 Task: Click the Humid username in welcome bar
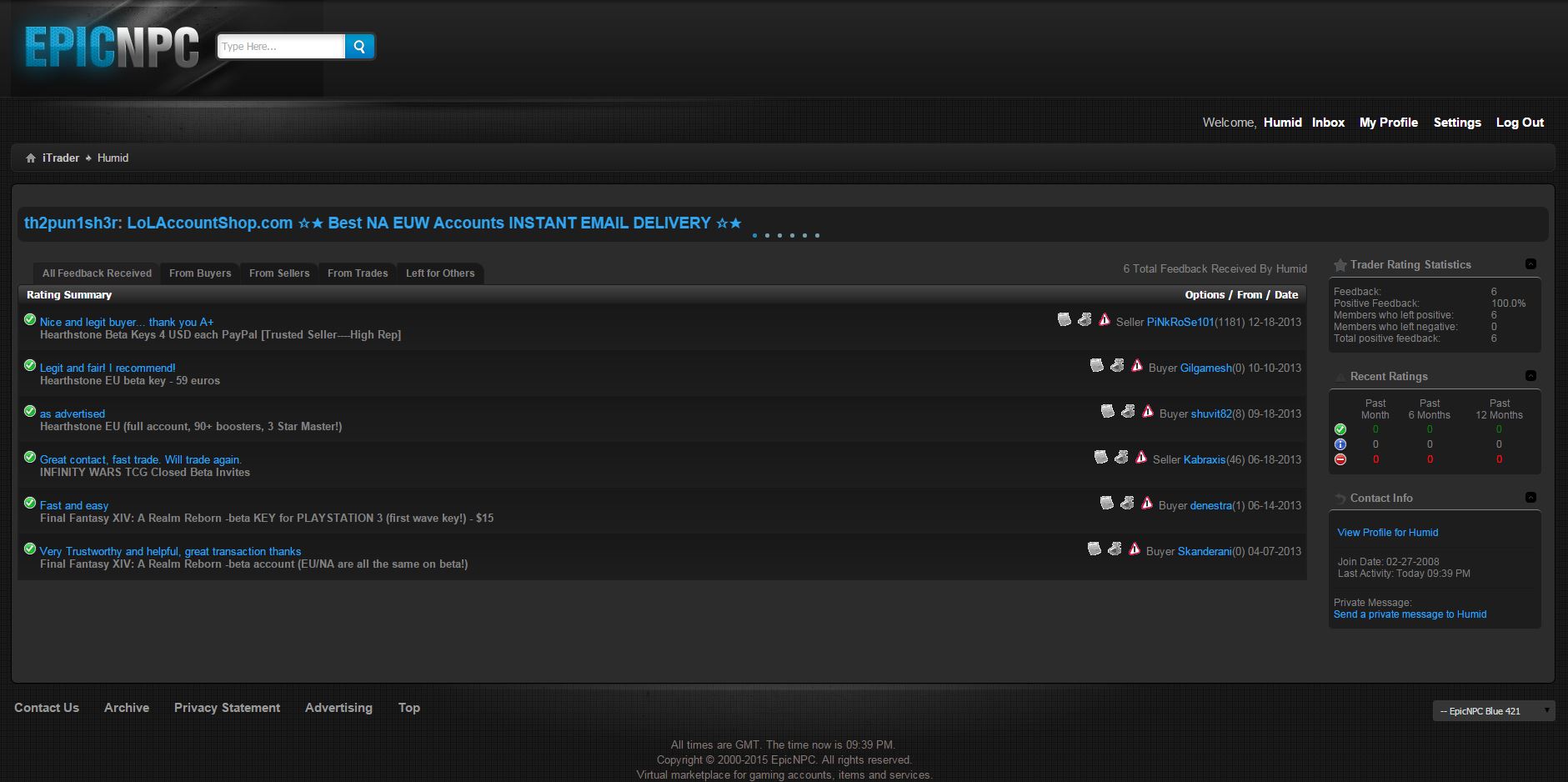[1282, 123]
